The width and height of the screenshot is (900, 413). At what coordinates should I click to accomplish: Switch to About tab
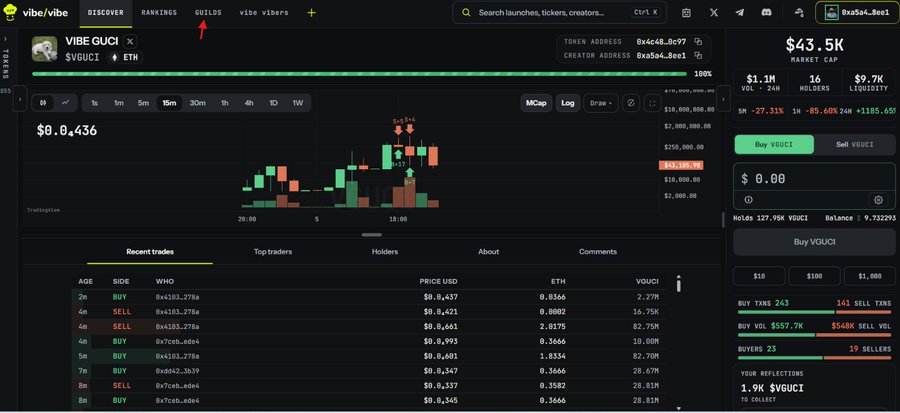pos(488,251)
